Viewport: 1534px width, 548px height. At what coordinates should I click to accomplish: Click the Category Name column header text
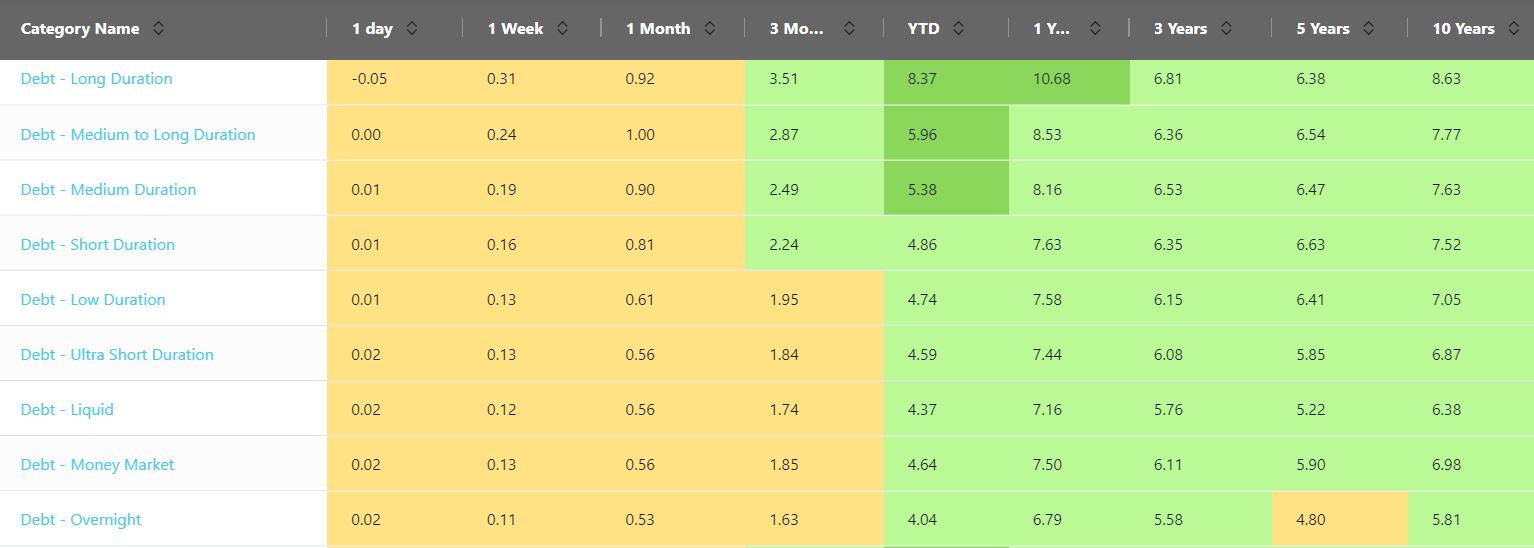[x=80, y=29]
